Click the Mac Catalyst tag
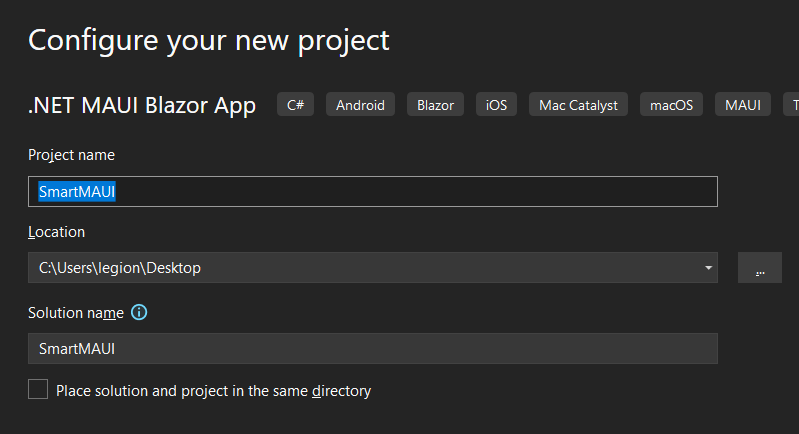 click(x=578, y=105)
